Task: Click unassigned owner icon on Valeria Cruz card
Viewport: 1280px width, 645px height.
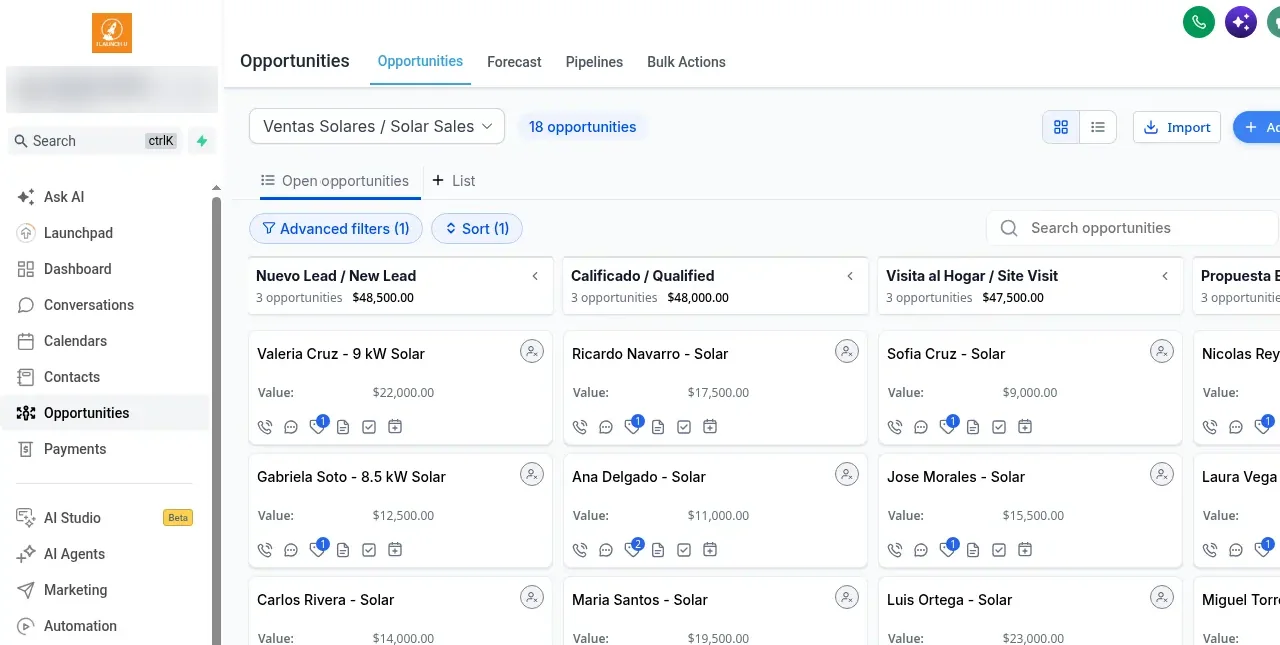Action: [x=531, y=351]
